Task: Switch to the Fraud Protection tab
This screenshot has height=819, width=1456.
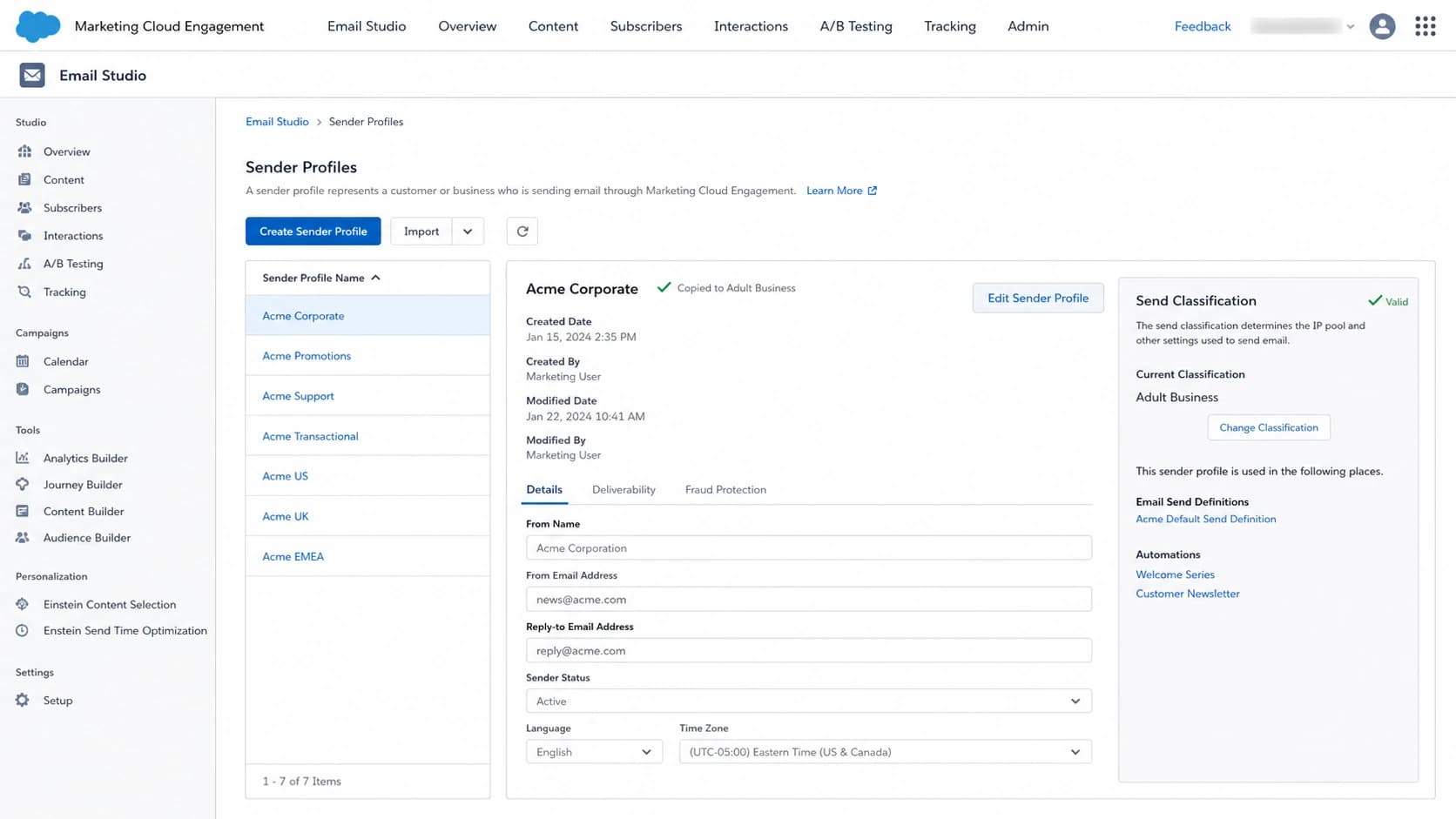Action: [x=725, y=490]
